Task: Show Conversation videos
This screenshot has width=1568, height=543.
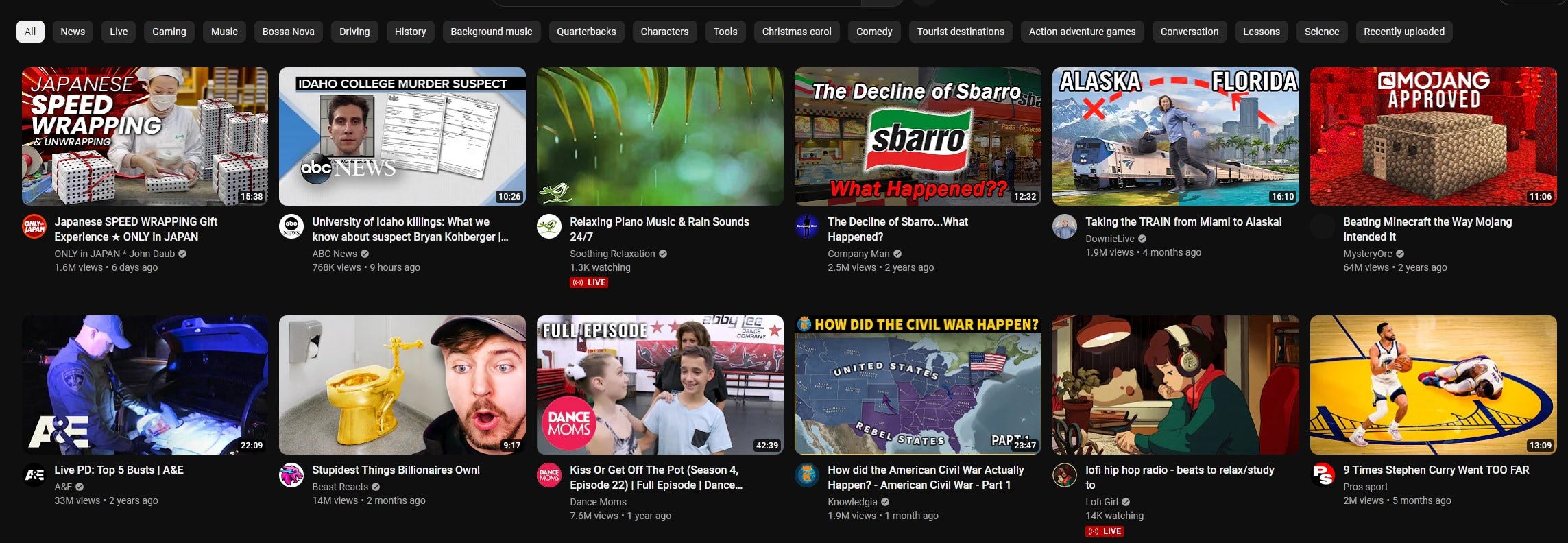Action: point(1190,32)
